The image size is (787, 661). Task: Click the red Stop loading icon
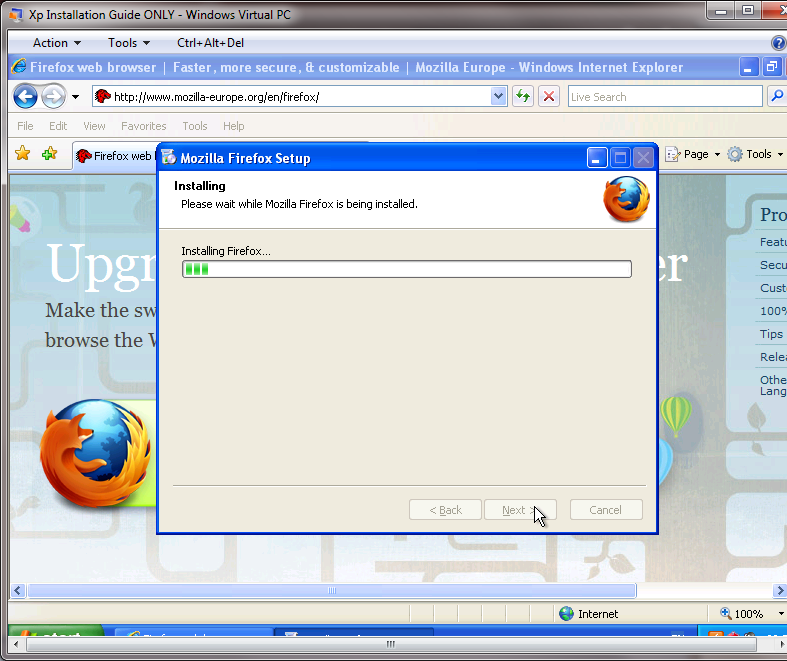click(549, 96)
